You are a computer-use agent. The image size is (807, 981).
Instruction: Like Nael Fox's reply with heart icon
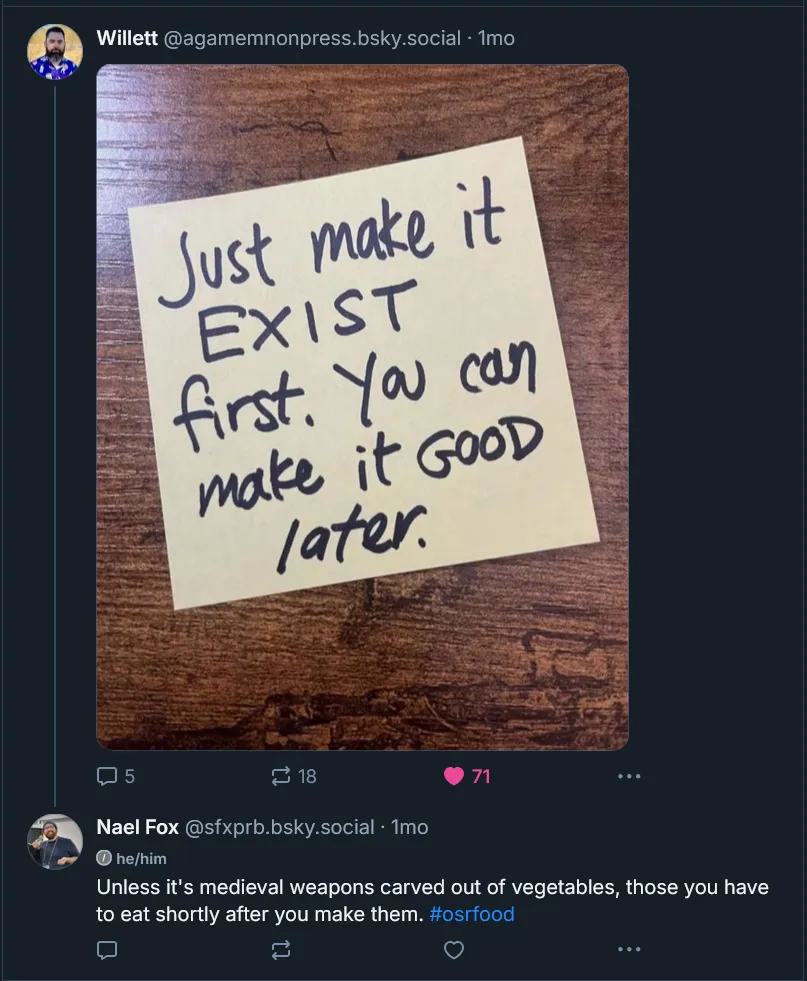click(454, 949)
